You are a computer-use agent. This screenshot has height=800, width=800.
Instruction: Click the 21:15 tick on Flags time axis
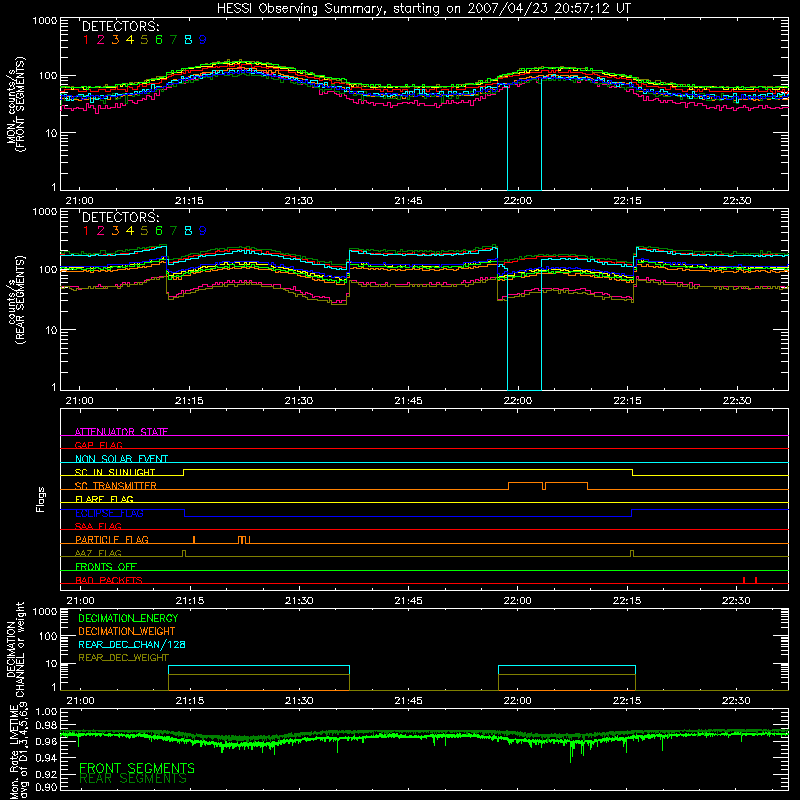point(190,601)
